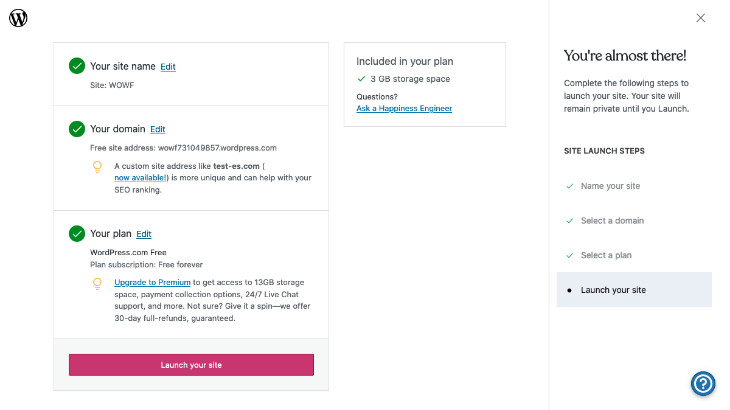
Task: Open the 'now available!' domain link
Action: (140, 178)
